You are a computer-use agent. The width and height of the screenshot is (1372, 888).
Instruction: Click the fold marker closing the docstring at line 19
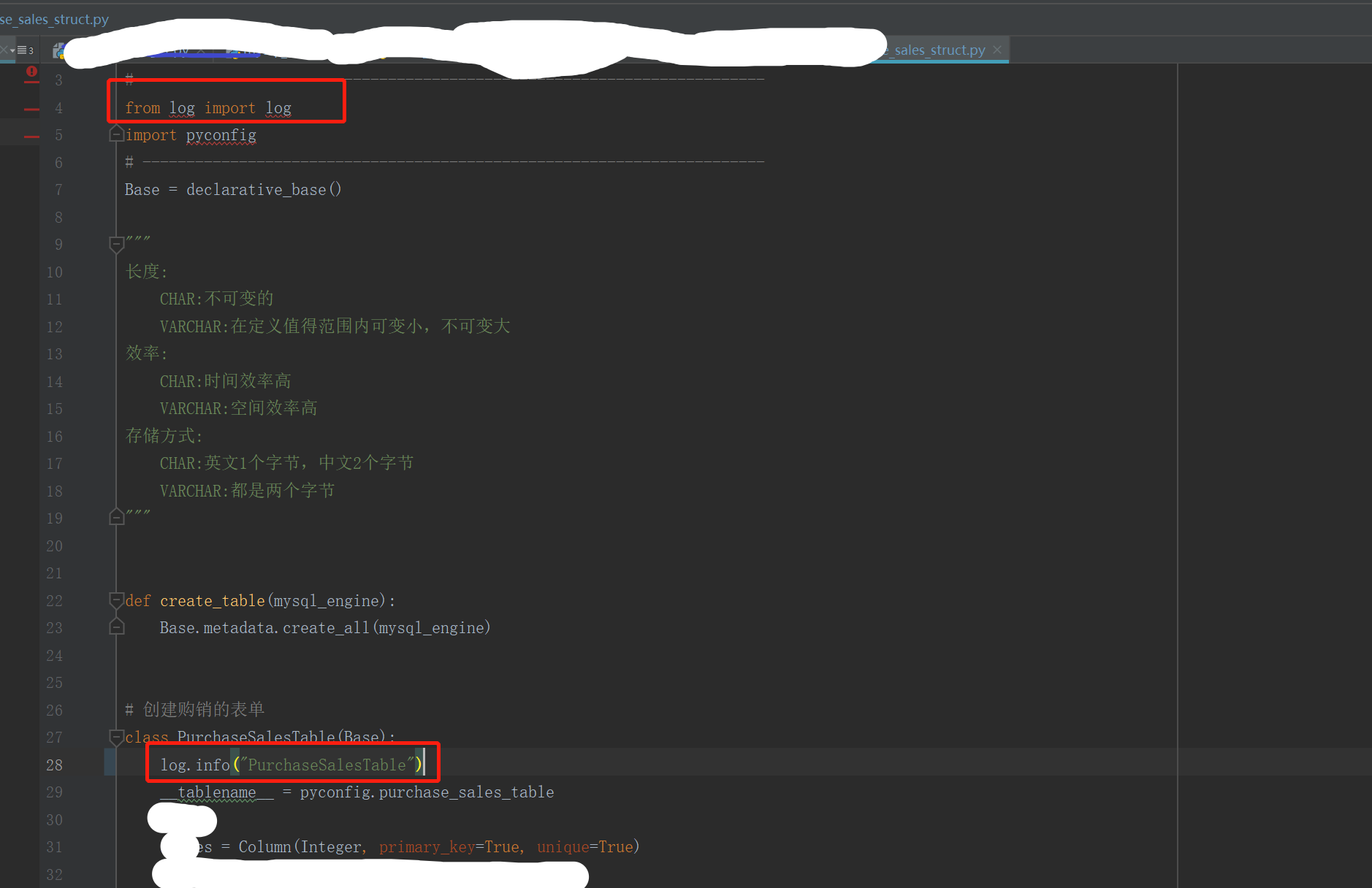tap(116, 516)
